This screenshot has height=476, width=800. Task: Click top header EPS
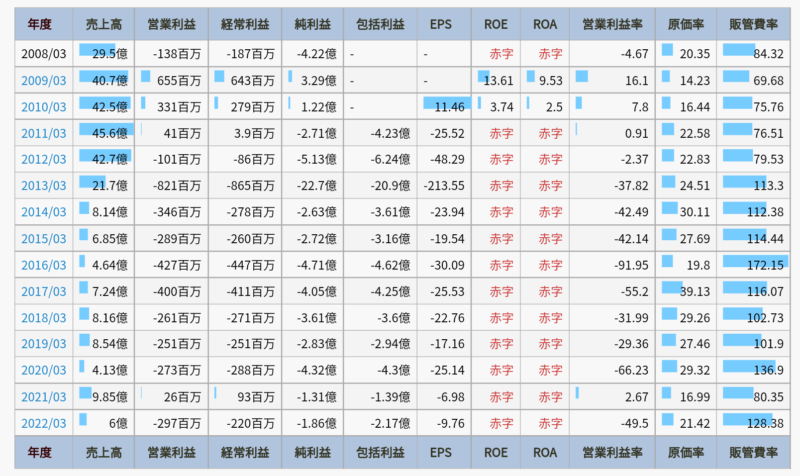coord(441,24)
